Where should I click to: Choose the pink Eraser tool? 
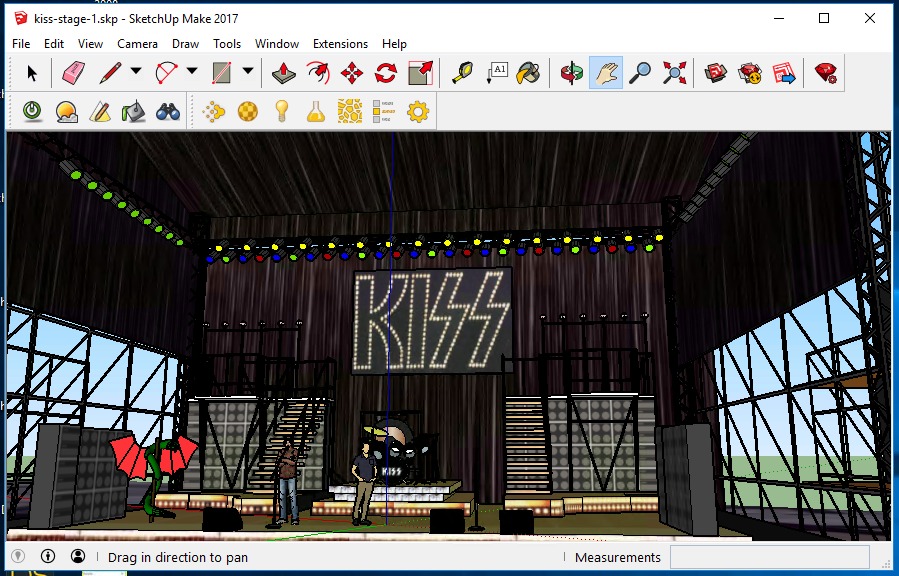point(73,73)
